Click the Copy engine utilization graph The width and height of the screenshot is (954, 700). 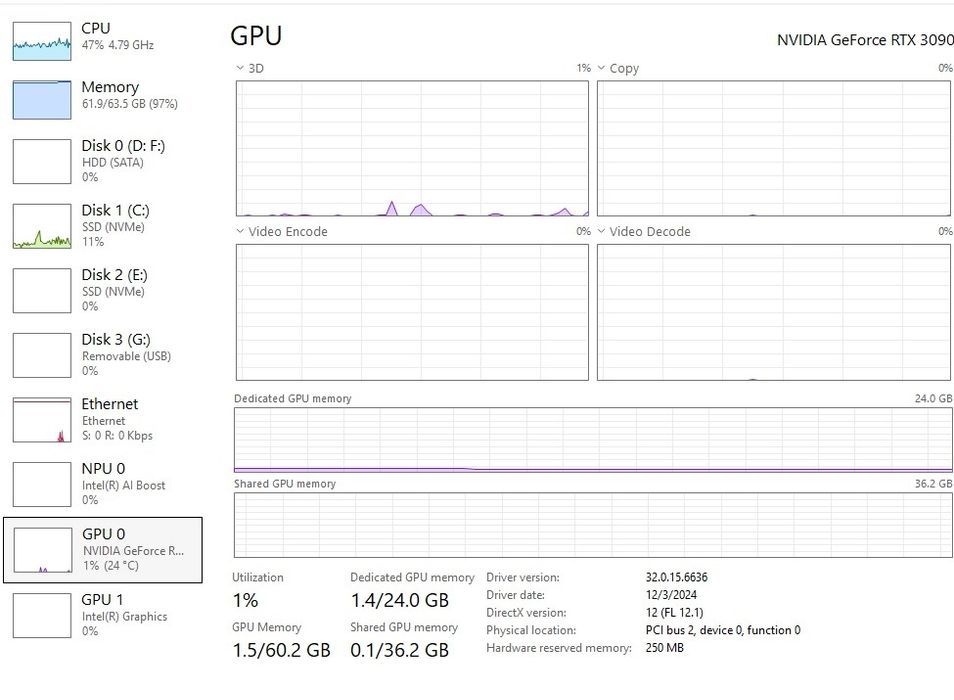(x=773, y=148)
